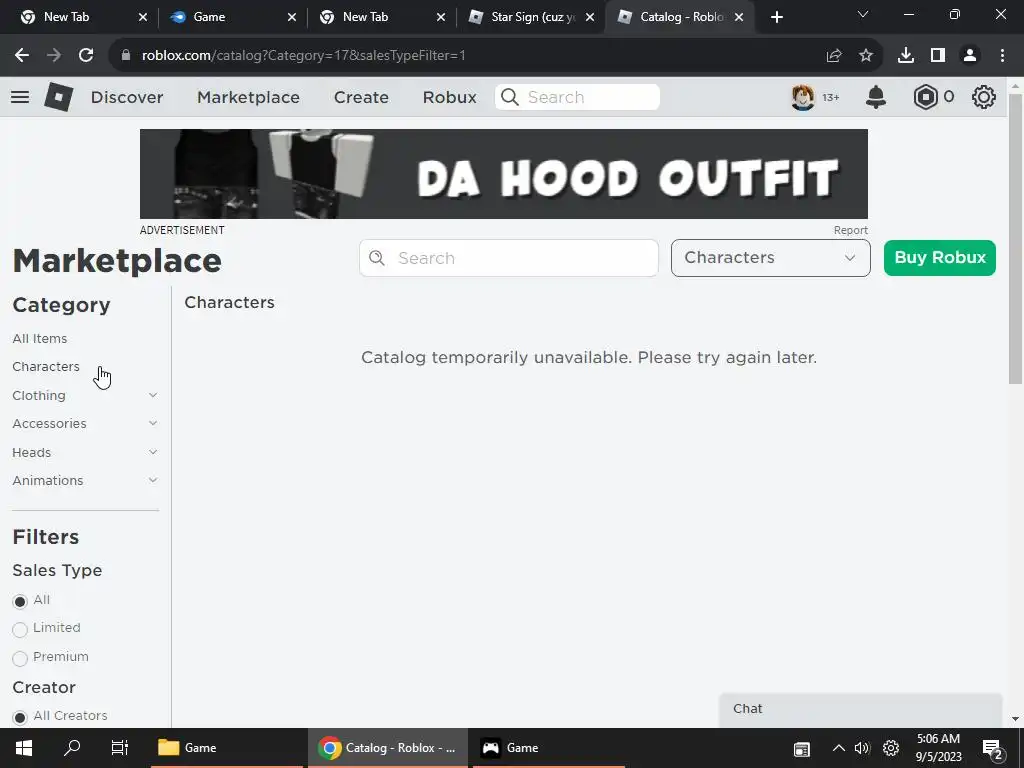Switch to the Game browser tab

click(232, 17)
